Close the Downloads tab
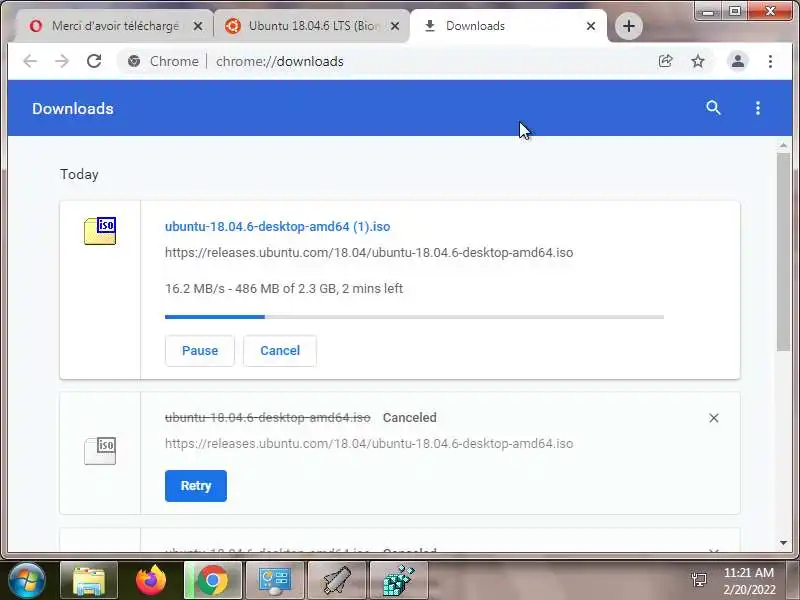This screenshot has width=800, height=600. 591,26
